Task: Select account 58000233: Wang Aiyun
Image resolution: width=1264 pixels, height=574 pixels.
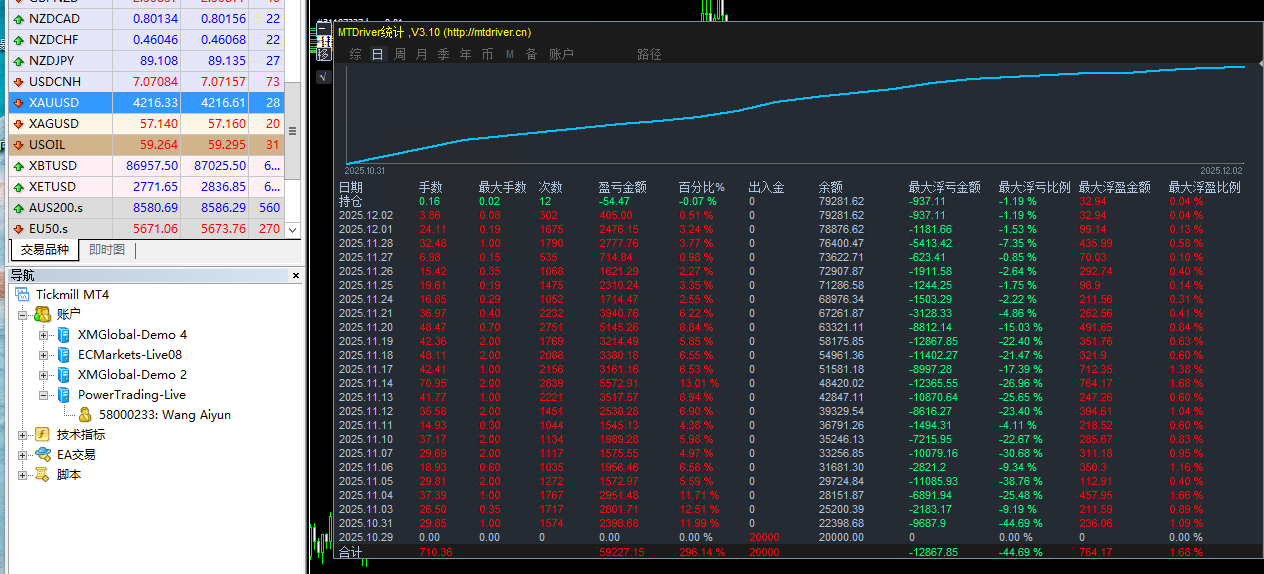Action: click(164, 414)
